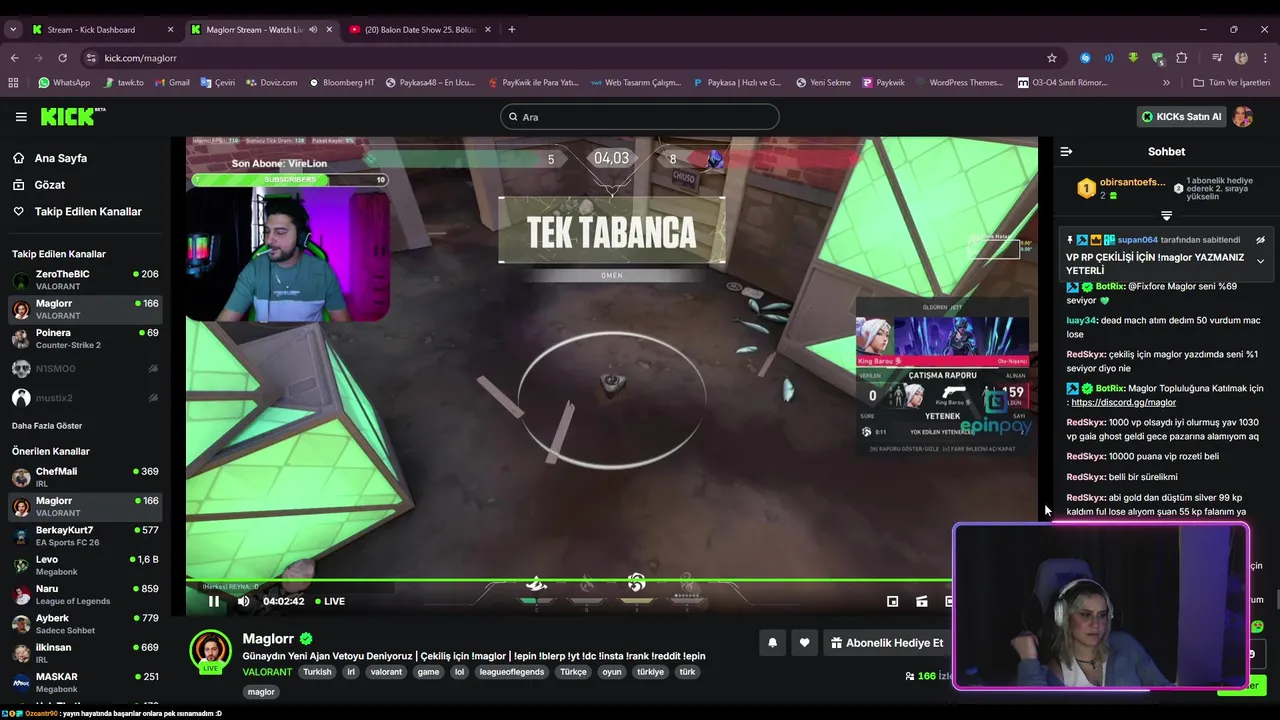Open Chrome three-dot menu
The height and width of the screenshot is (720, 1280).
point(1265,58)
